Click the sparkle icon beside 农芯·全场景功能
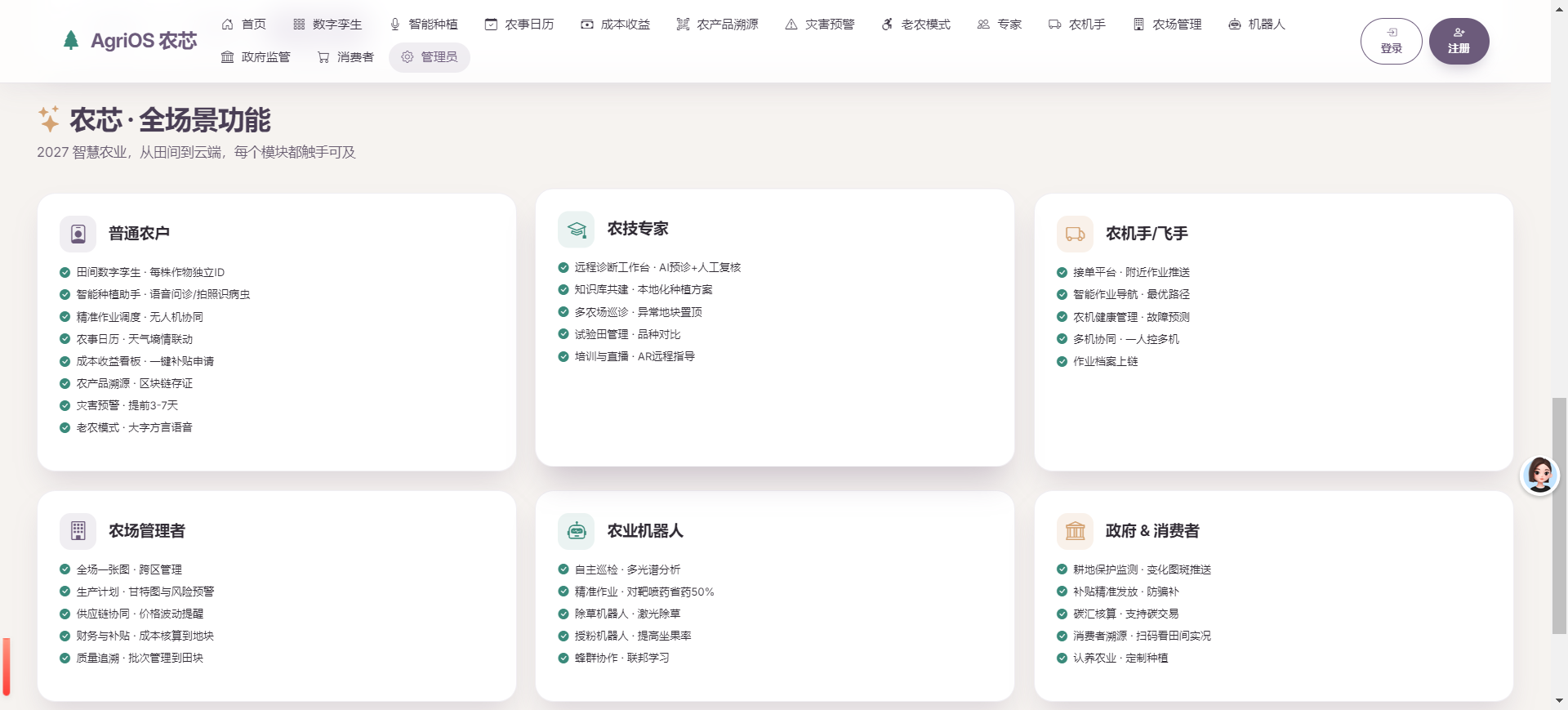Image resolution: width=1568 pixels, height=710 pixels. pos(49,118)
